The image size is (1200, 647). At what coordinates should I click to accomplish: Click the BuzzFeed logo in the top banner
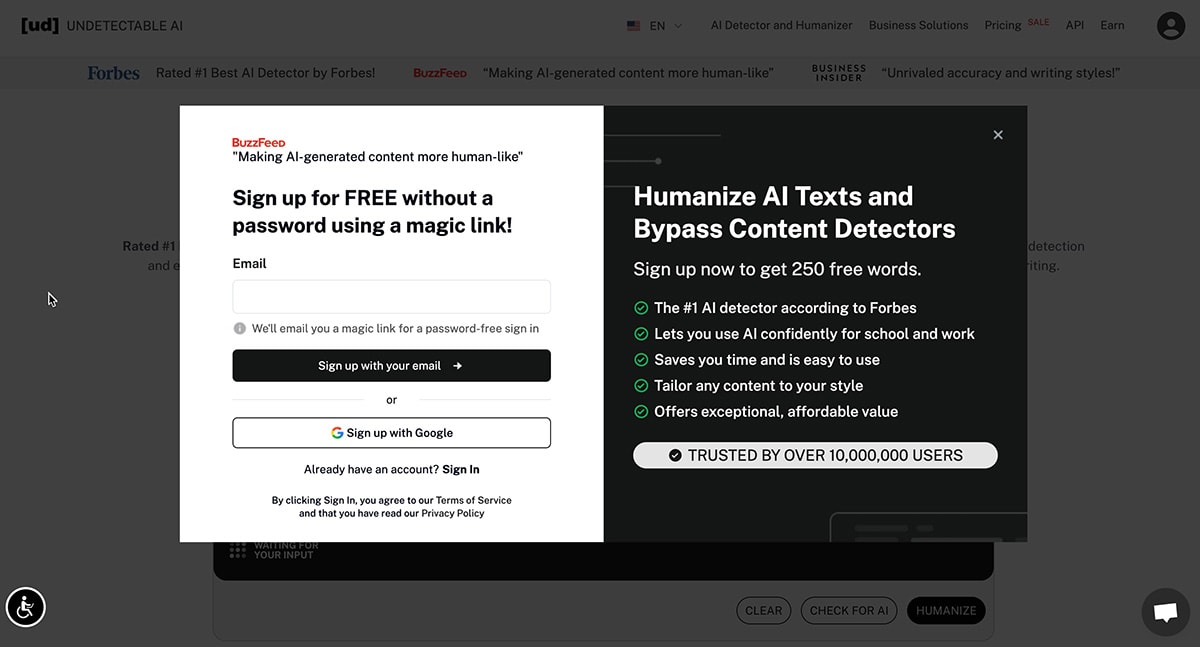(x=440, y=73)
